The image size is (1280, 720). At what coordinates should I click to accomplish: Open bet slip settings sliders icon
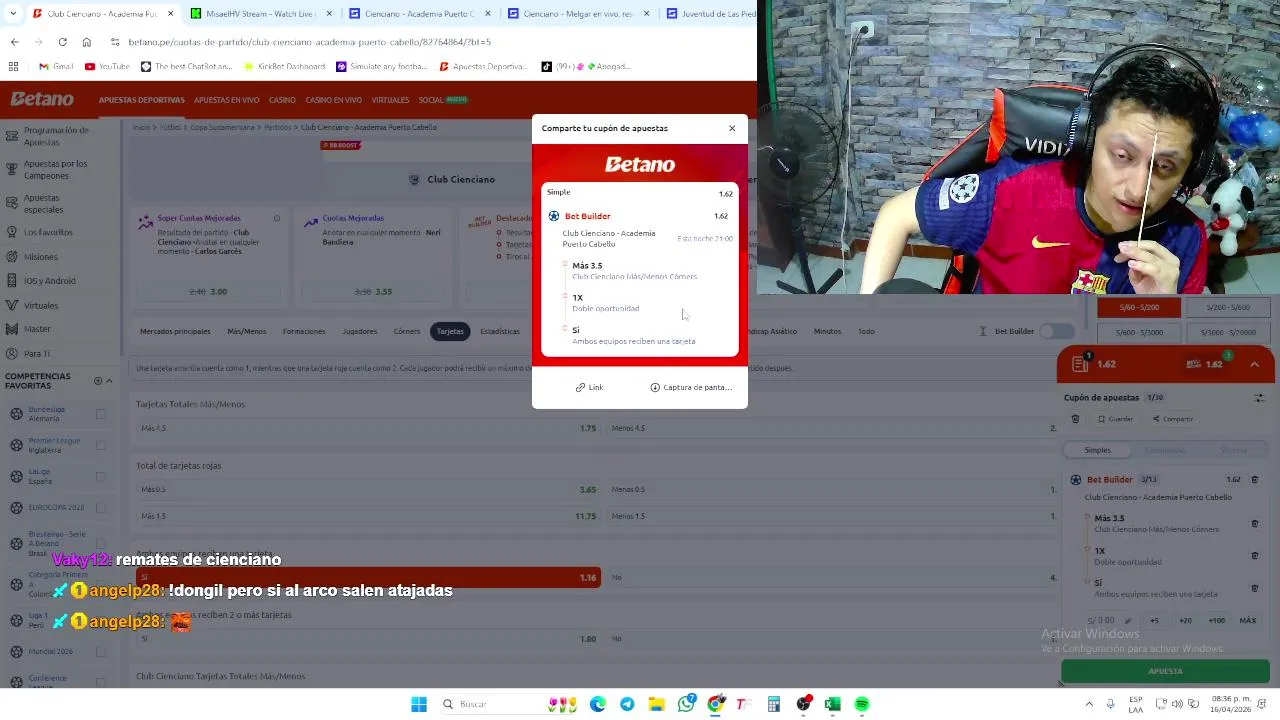click(x=1259, y=397)
